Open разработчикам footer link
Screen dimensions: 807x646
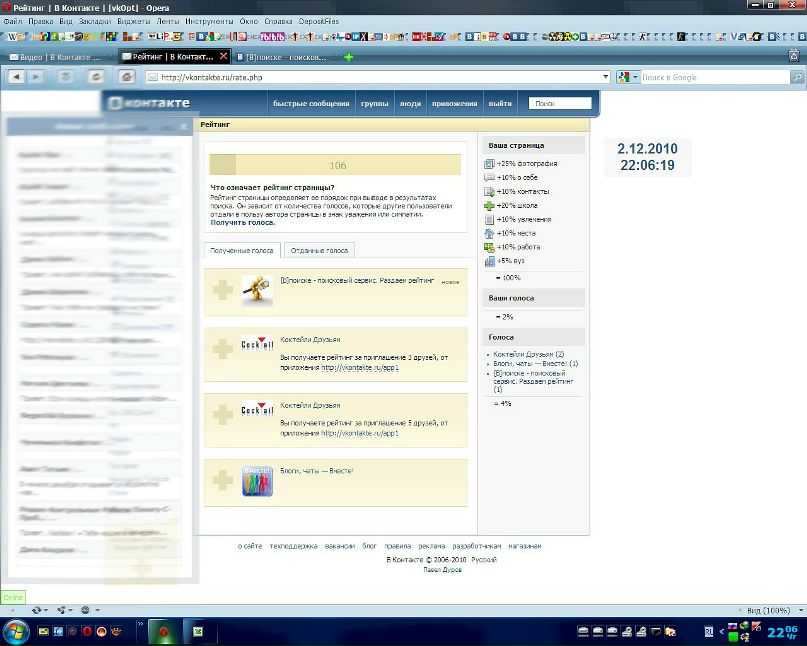[477, 546]
